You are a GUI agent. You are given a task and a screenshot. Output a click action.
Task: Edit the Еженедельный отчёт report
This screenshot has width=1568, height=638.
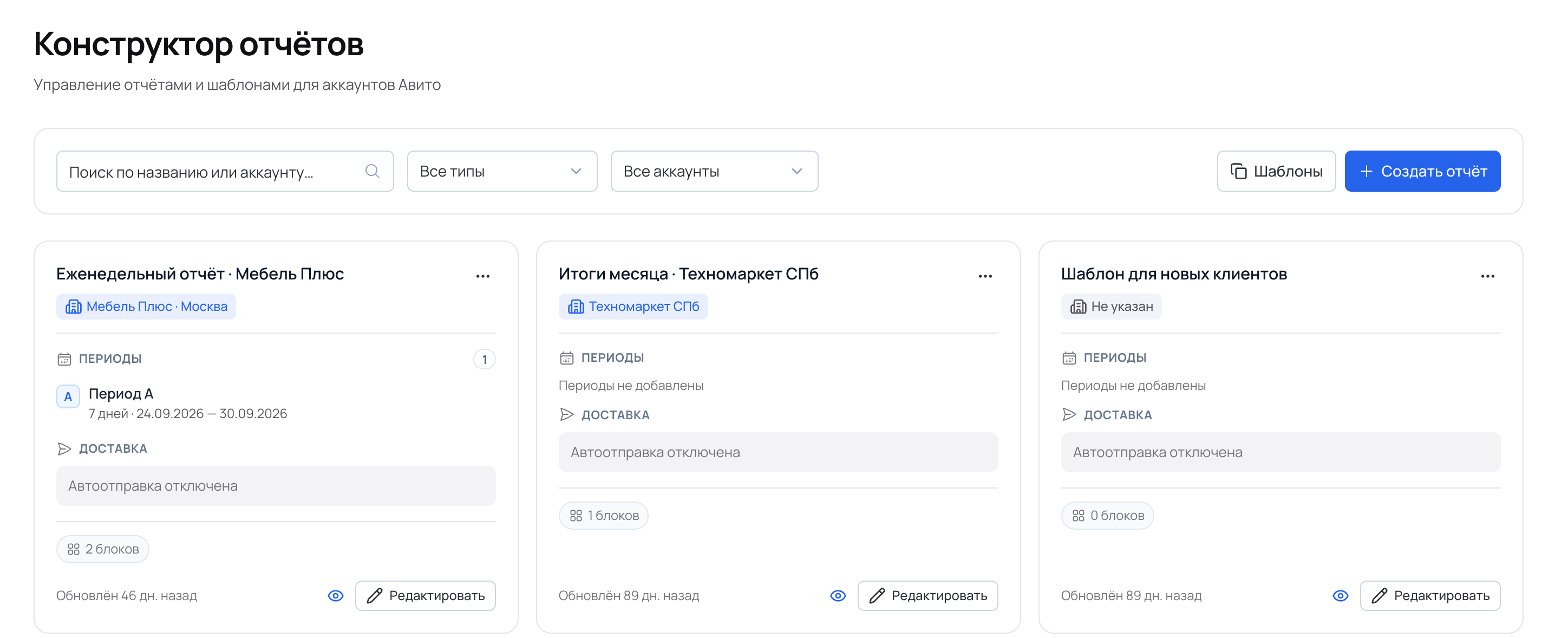coord(425,595)
